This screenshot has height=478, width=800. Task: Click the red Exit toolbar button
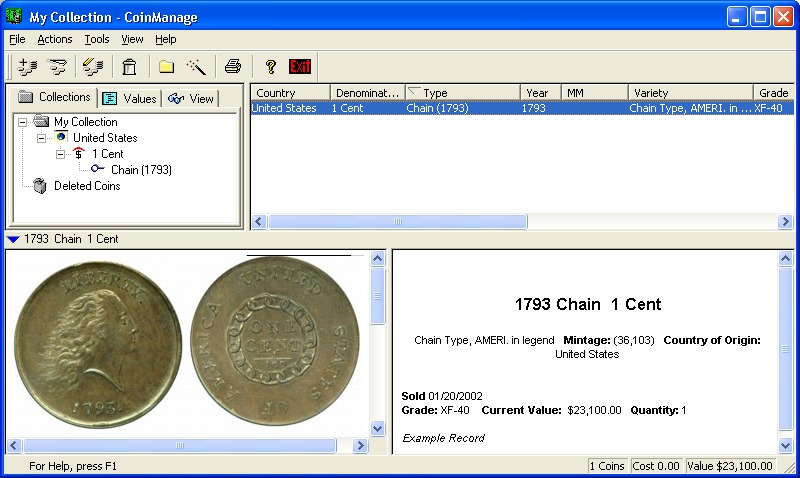(x=300, y=67)
